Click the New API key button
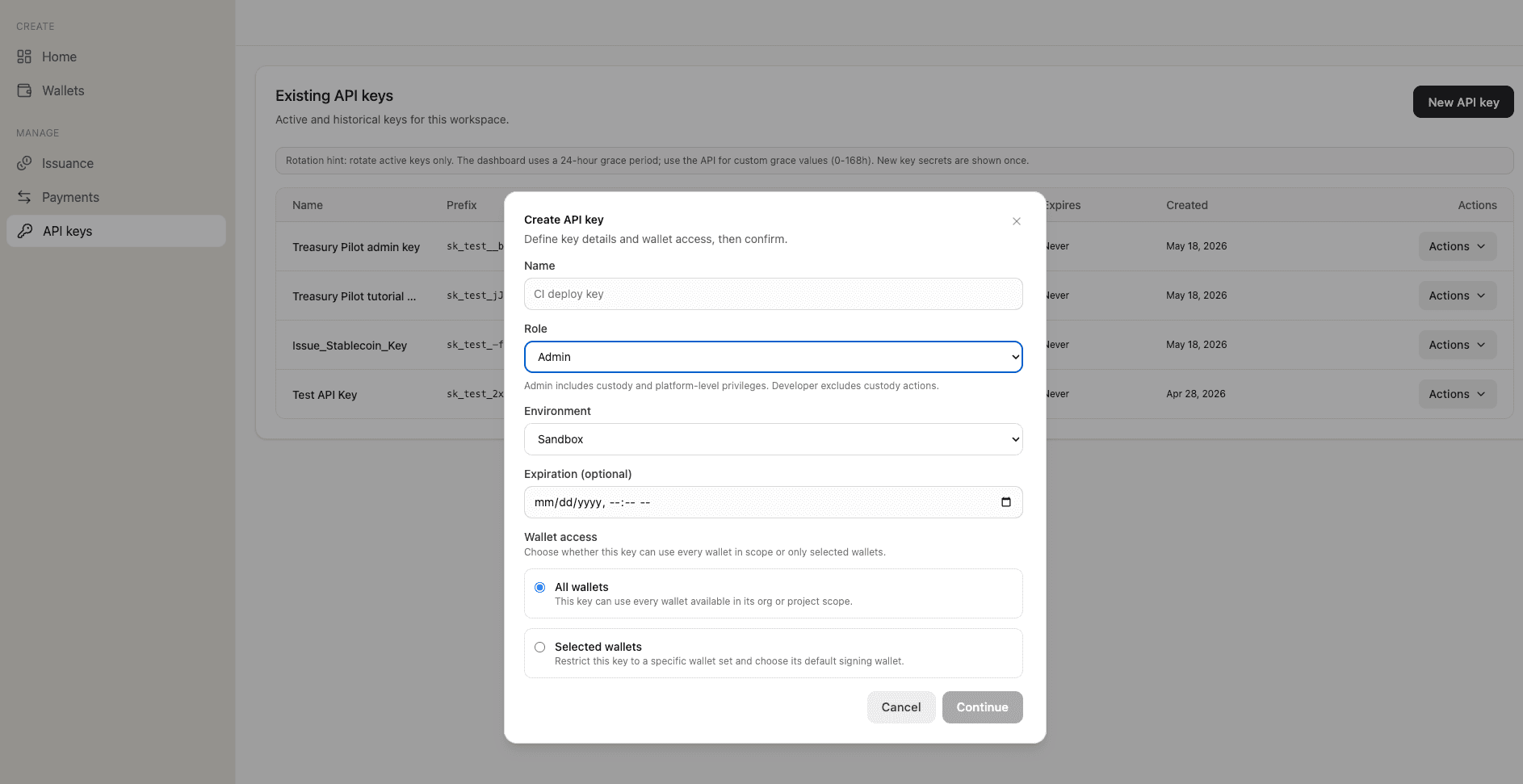This screenshot has height=784, width=1523. coord(1463,103)
